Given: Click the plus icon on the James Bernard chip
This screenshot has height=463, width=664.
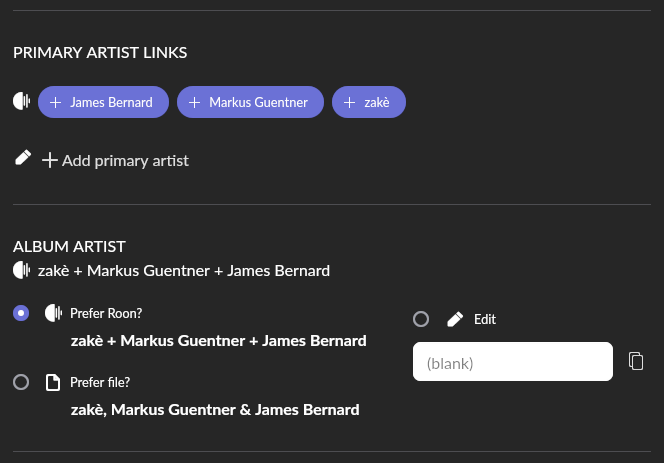Looking at the screenshot, I should click(56, 102).
